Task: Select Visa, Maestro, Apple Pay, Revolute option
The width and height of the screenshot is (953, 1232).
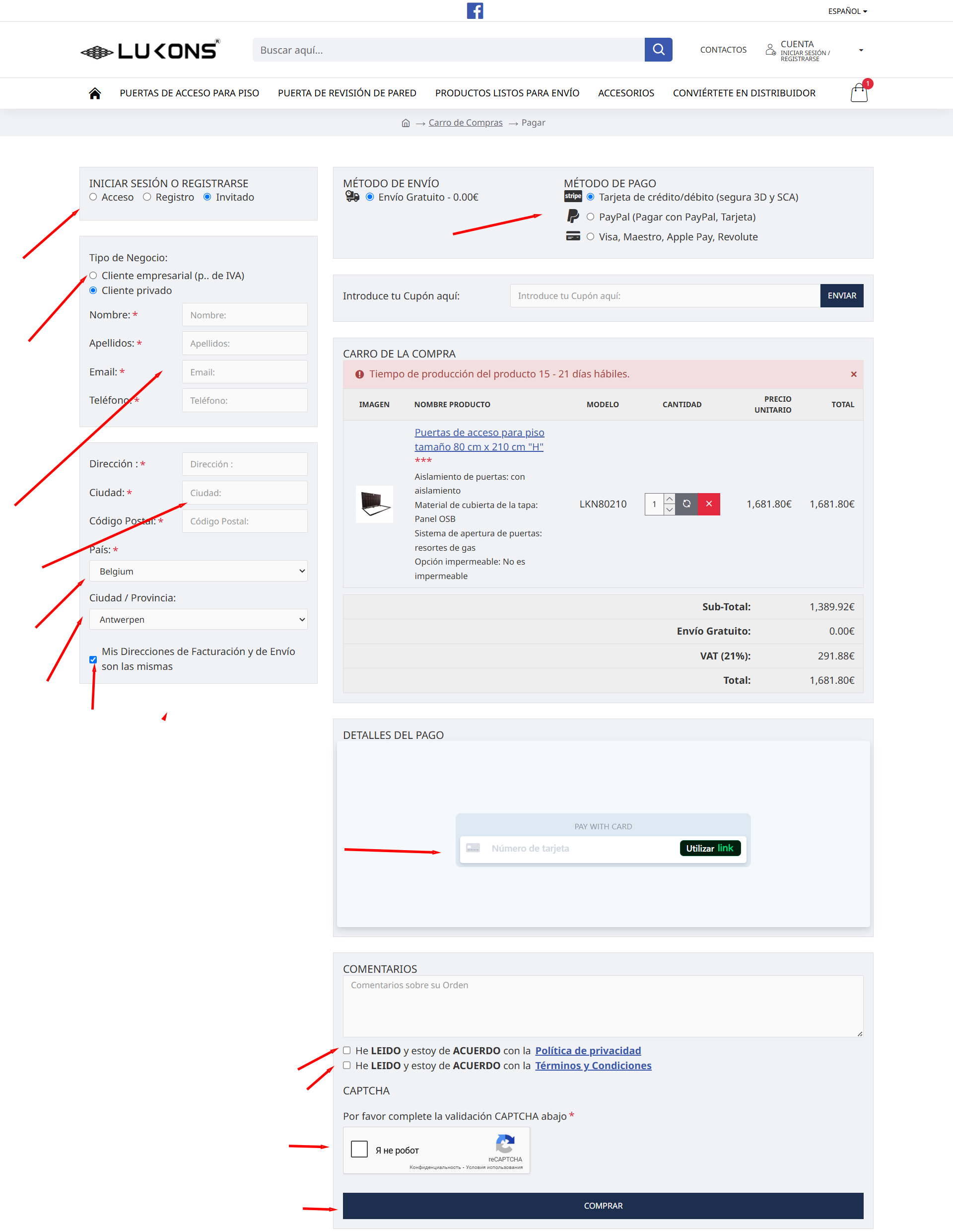Action: tap(590, 237)
